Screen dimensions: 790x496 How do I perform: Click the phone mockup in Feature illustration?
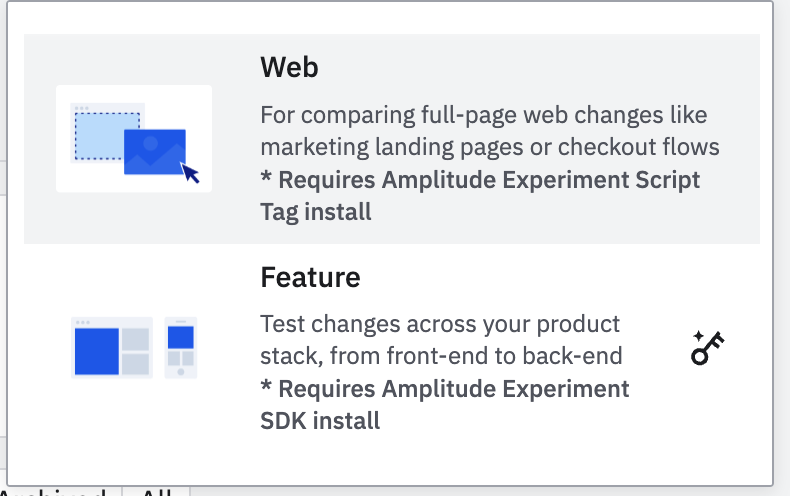pyautogui.click(x=181, y=348)
